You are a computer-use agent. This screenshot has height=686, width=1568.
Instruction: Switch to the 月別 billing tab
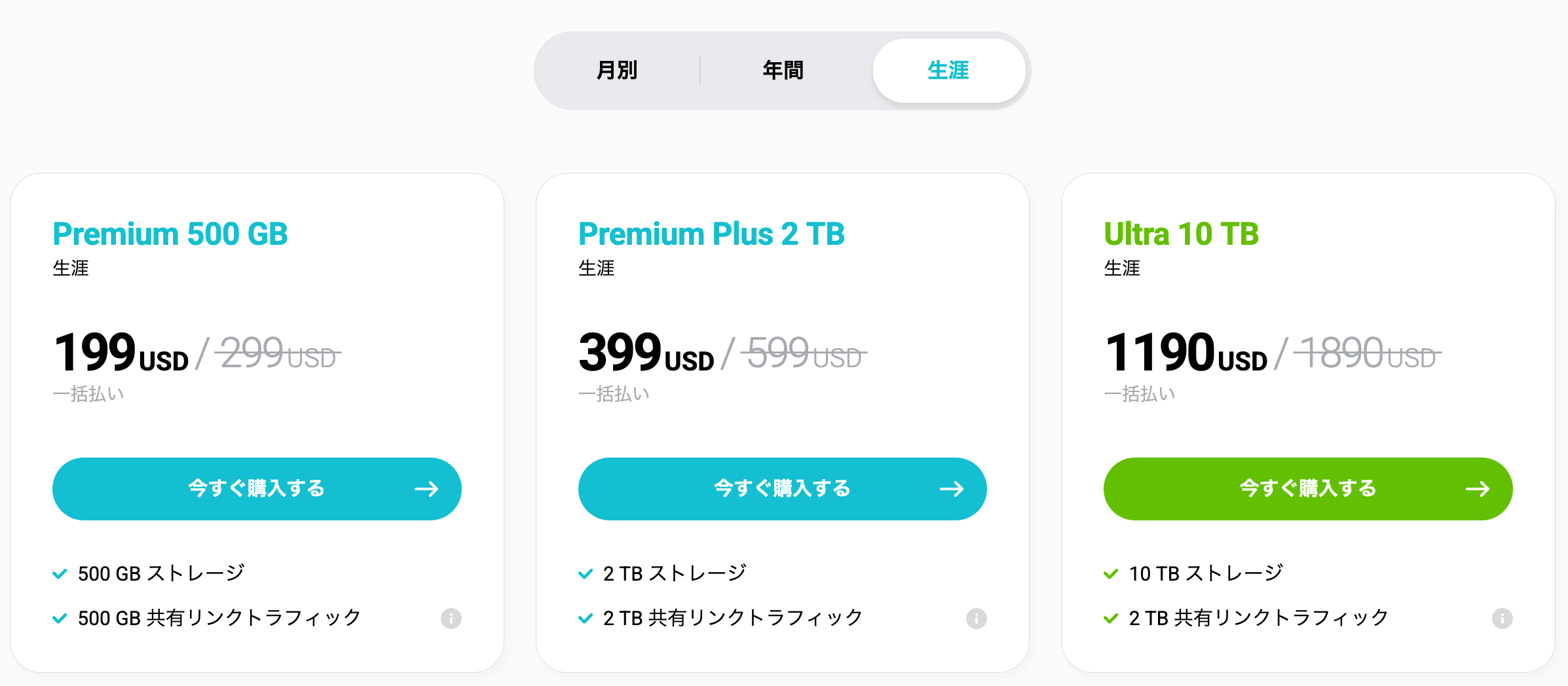click(x=617, y=70)
